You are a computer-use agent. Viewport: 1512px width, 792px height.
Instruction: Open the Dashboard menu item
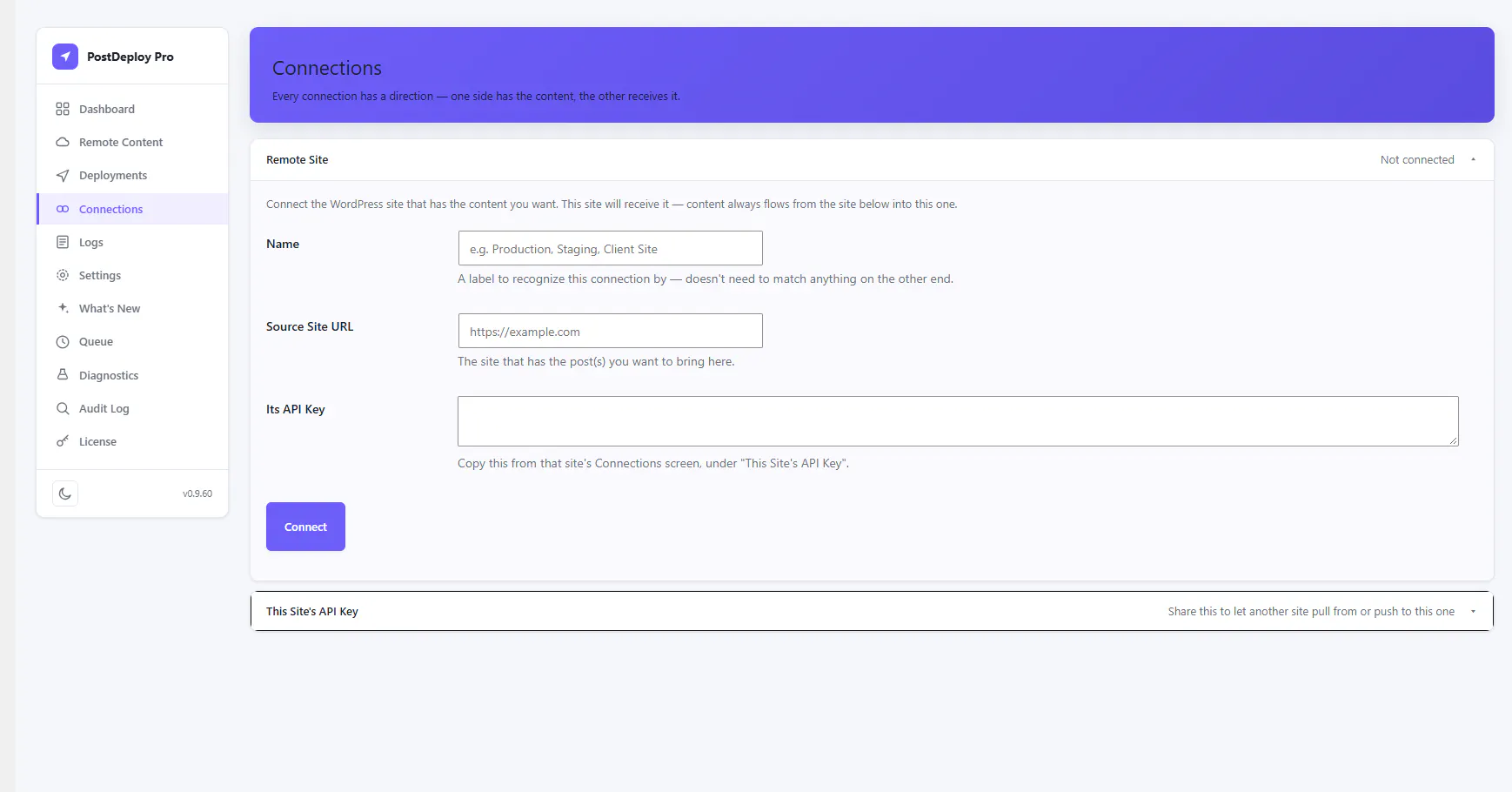pyautogui.click(x=132, y=109)
